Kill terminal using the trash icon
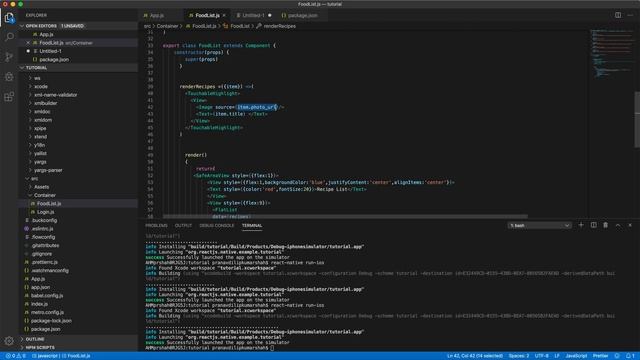Viewport: 640px width, 360px height. [x=606, y=225]
